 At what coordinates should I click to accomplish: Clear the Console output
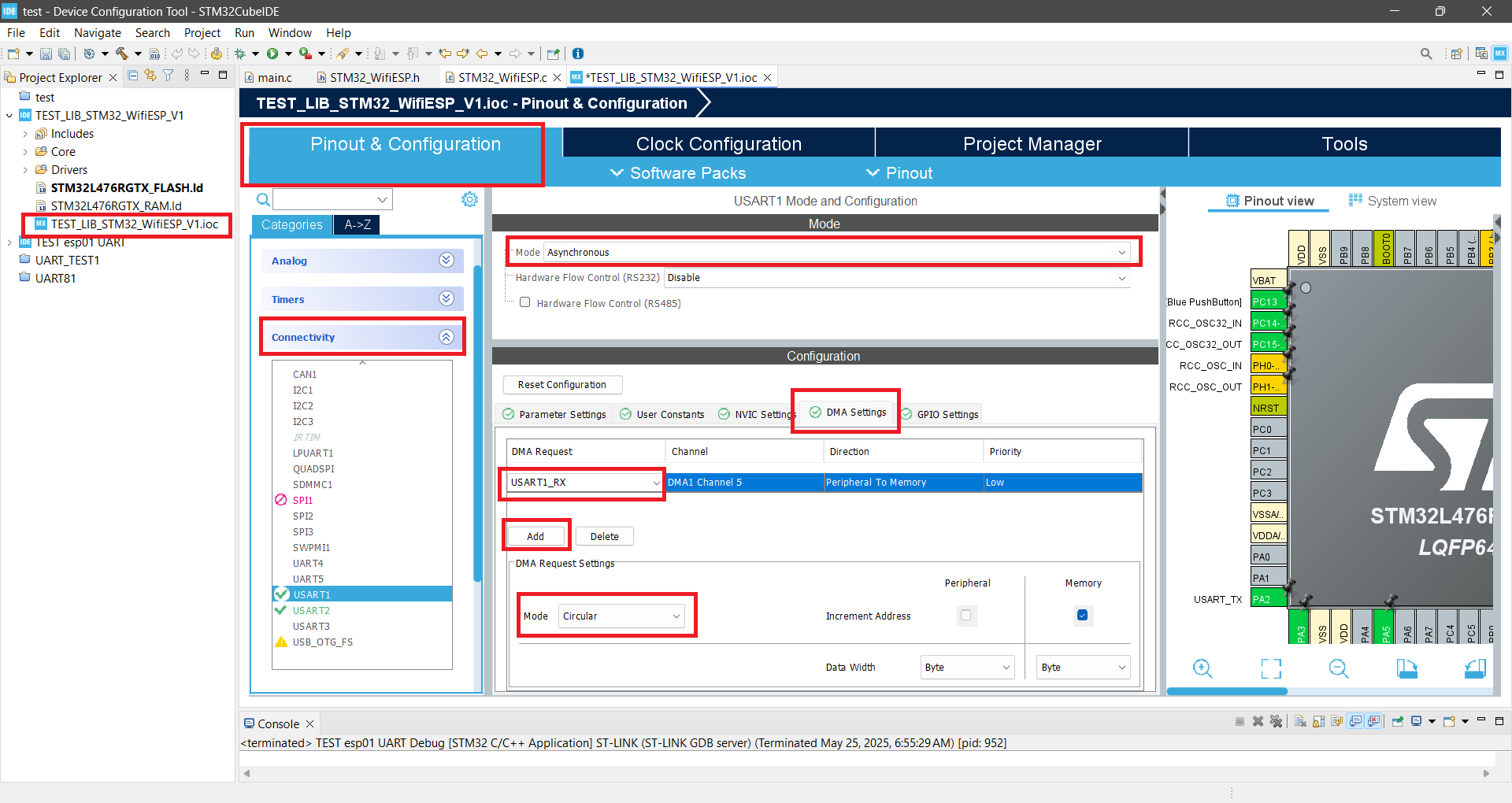click(1300, 721)
